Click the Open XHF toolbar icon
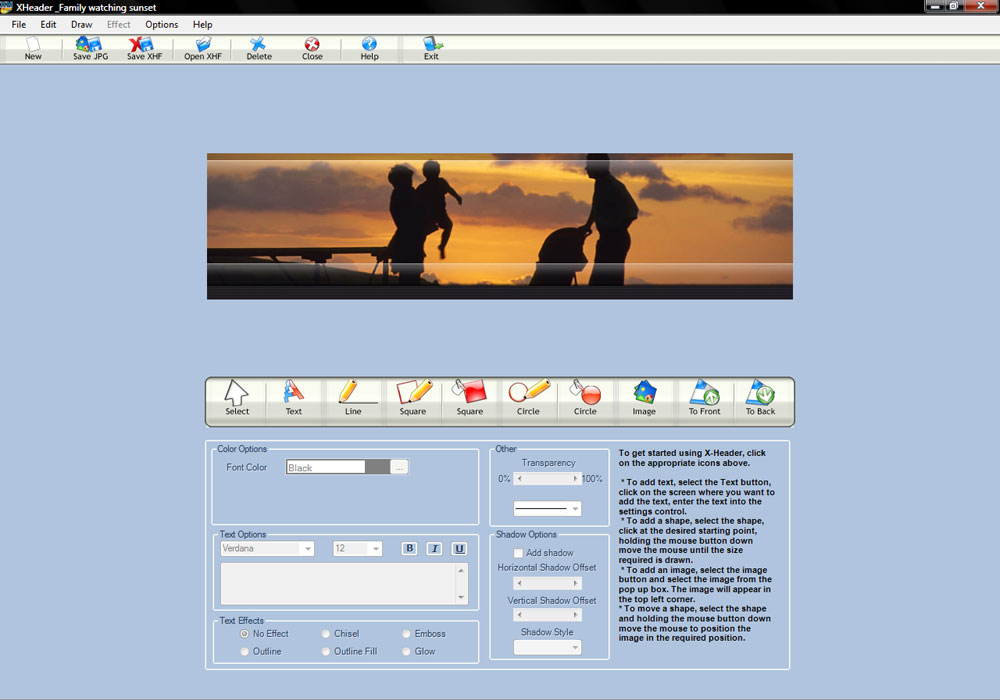This screenshot has height=700, width=1000. point(203,48)
